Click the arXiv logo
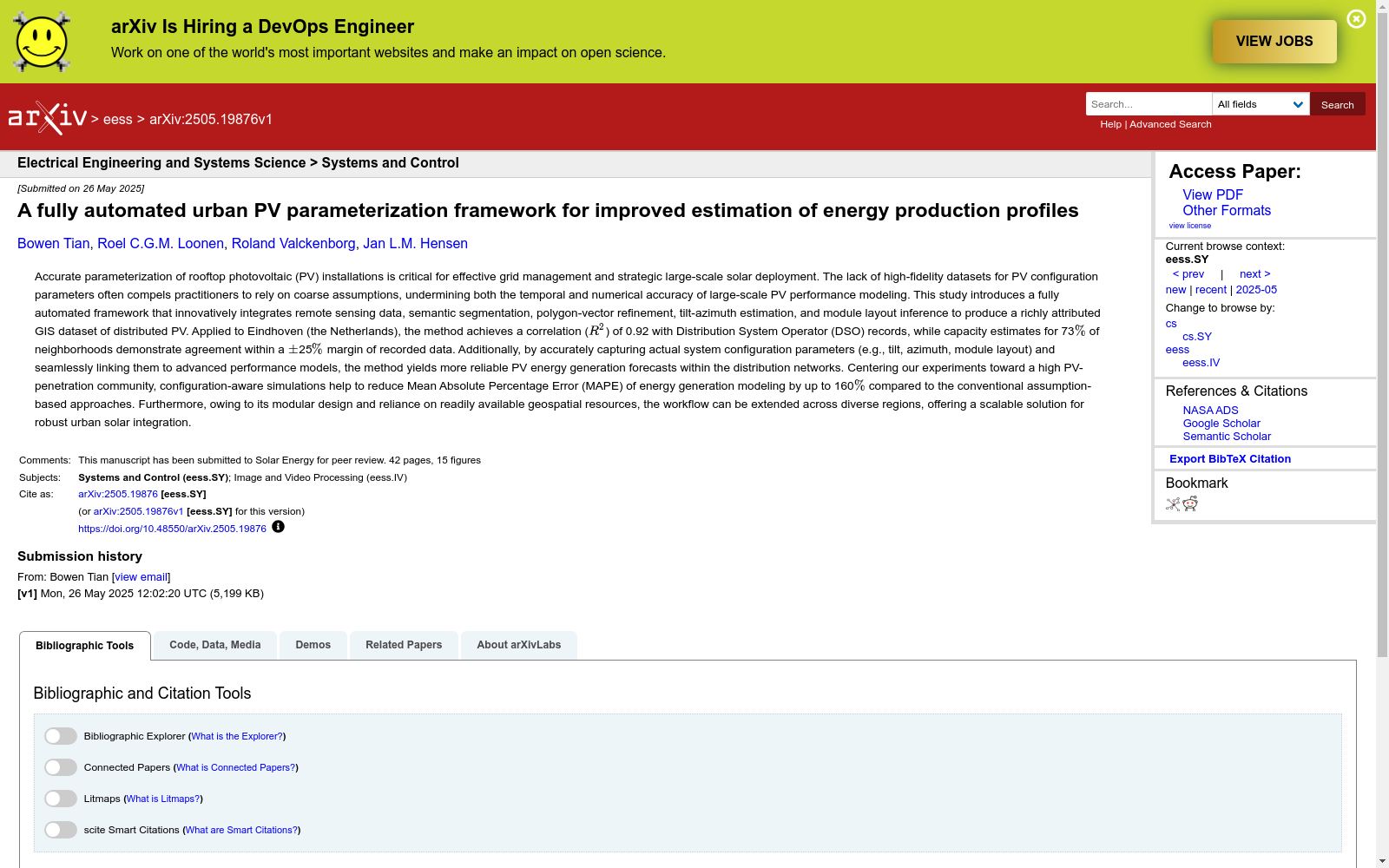Viewport: 1389px width, 868px height. click(48, 118)
